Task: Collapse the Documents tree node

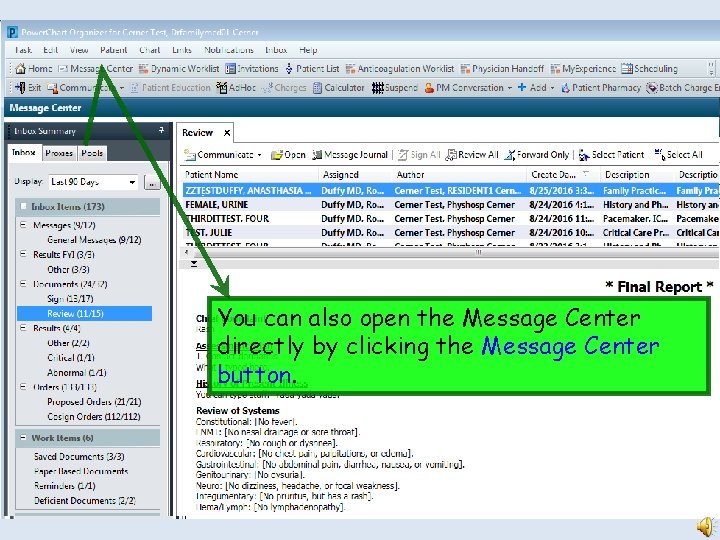Action: (23, 284)
